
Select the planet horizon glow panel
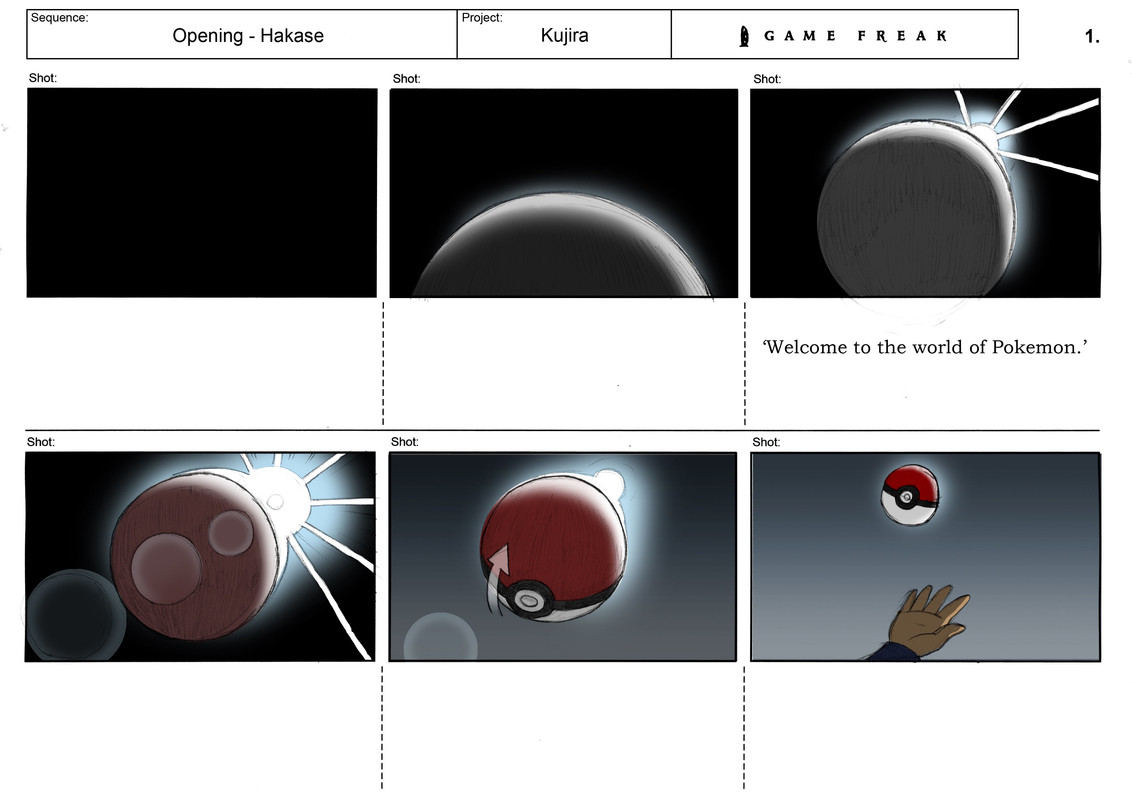coord(564,194)
